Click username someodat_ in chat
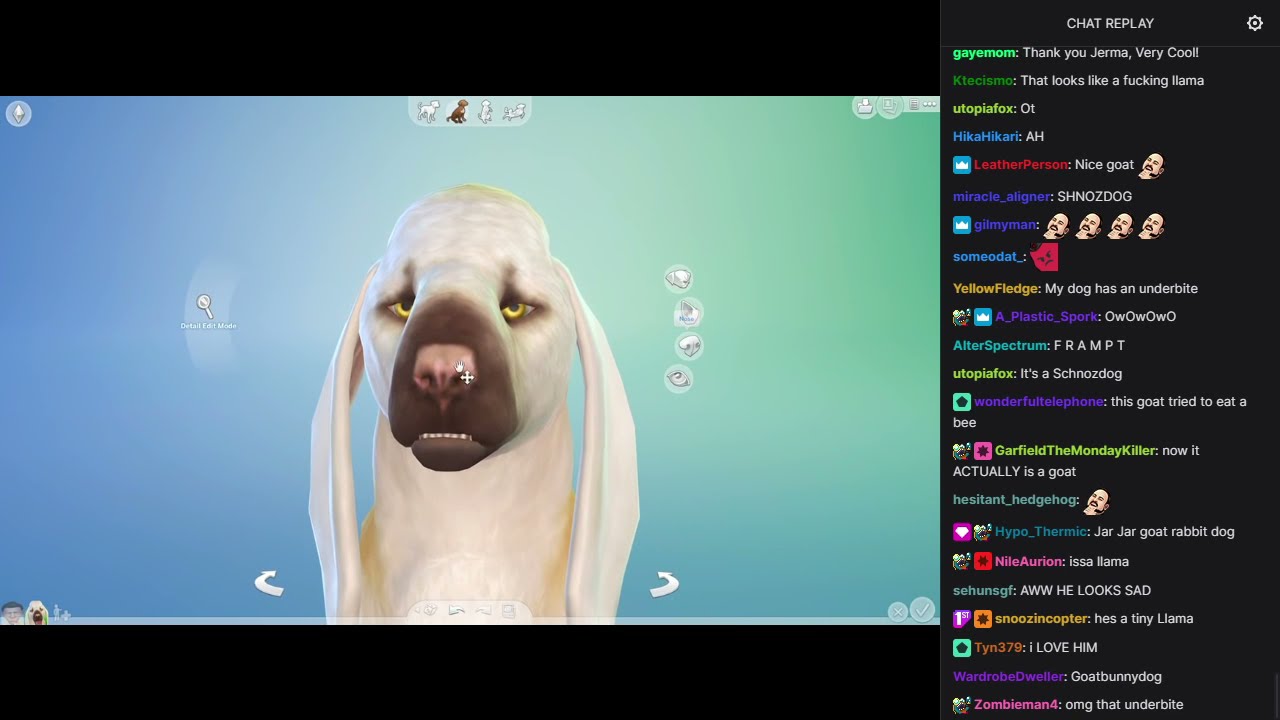 click(989, 256)
